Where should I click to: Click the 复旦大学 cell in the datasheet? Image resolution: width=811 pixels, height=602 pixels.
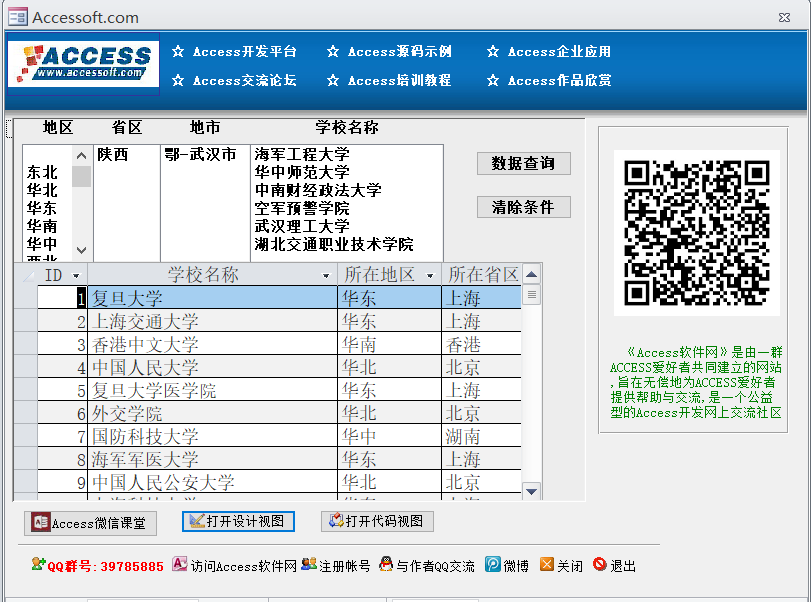pos(213,298)
